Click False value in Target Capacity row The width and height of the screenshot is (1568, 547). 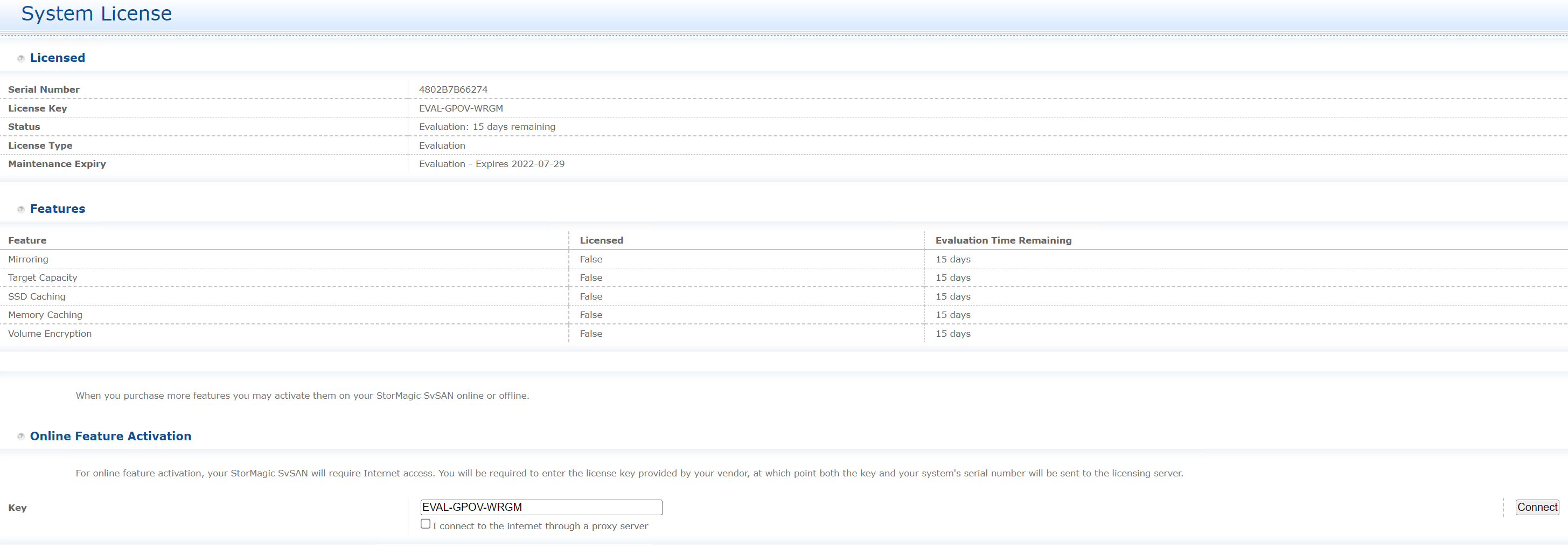coord(591,278)
